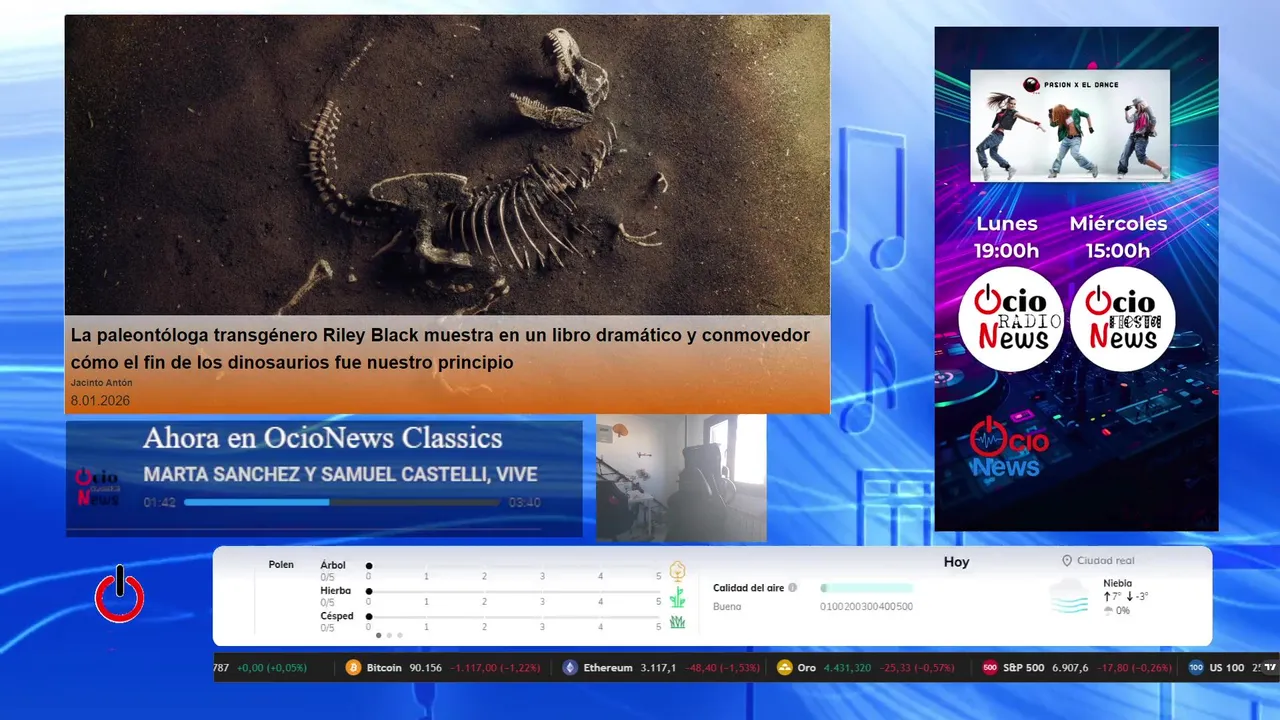Viewport: 1280px width, 720px height.
Task: Click the Miércoles 15:00h schedule text
Action: pos(1118,237)
